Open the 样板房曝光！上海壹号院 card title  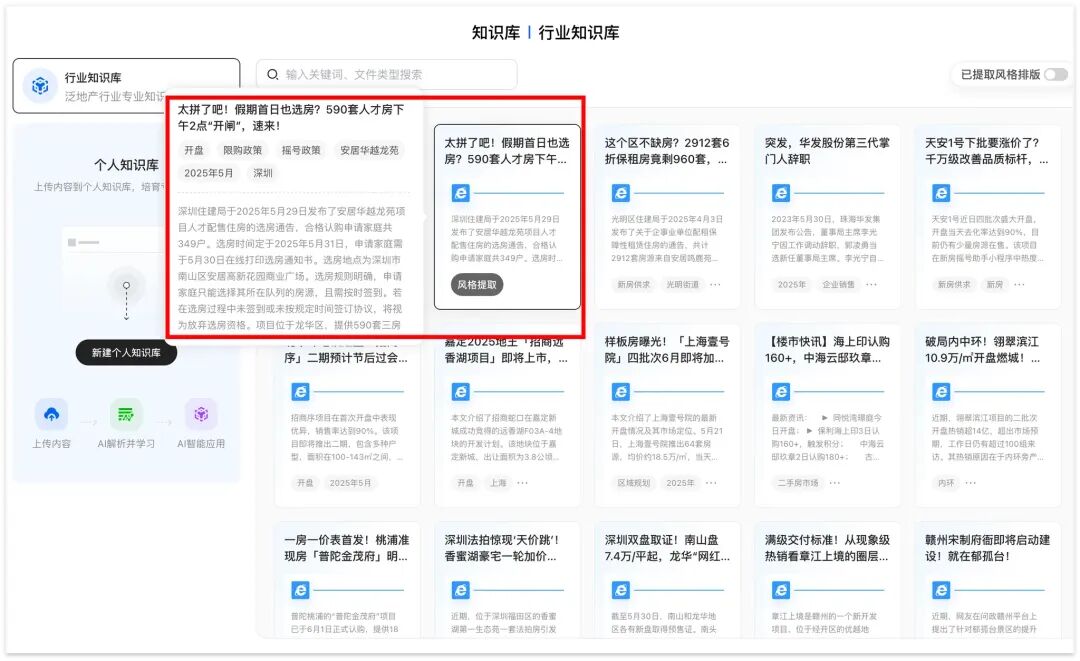(x=665, y=350)
